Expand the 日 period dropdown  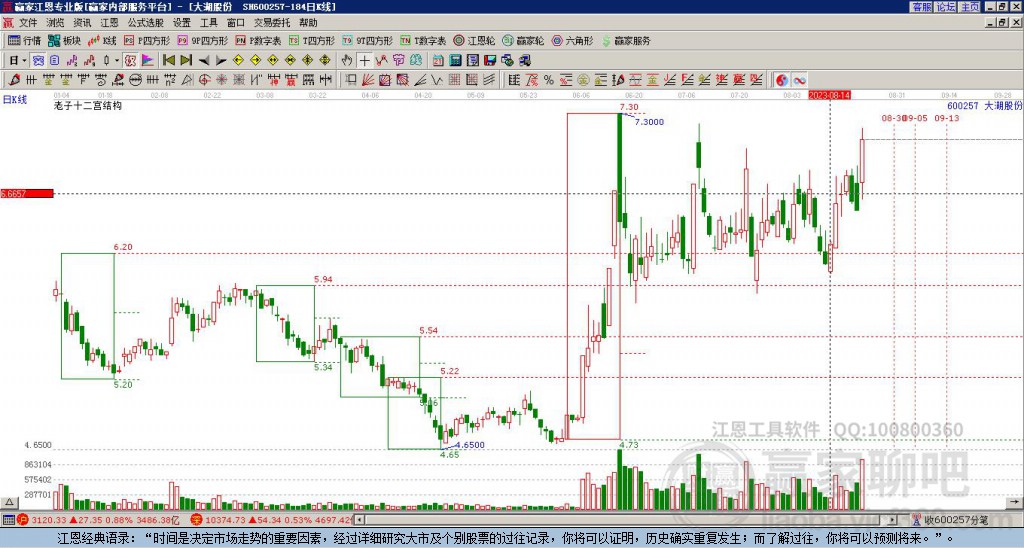pos(24,61)
